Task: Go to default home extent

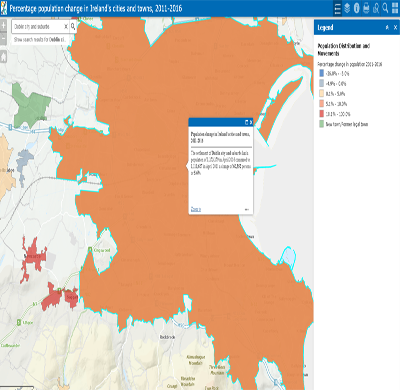Action: click(3, 57)
